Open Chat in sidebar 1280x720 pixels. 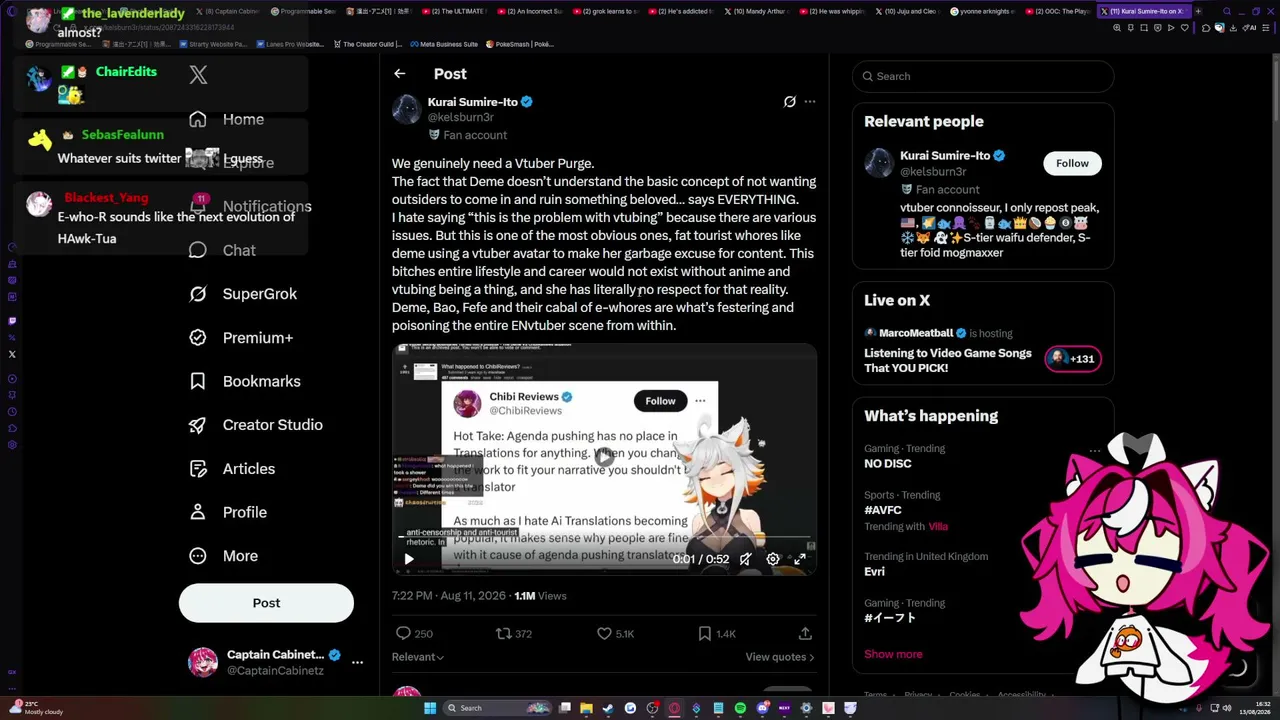pyautogui.click(x=223, y=250)
